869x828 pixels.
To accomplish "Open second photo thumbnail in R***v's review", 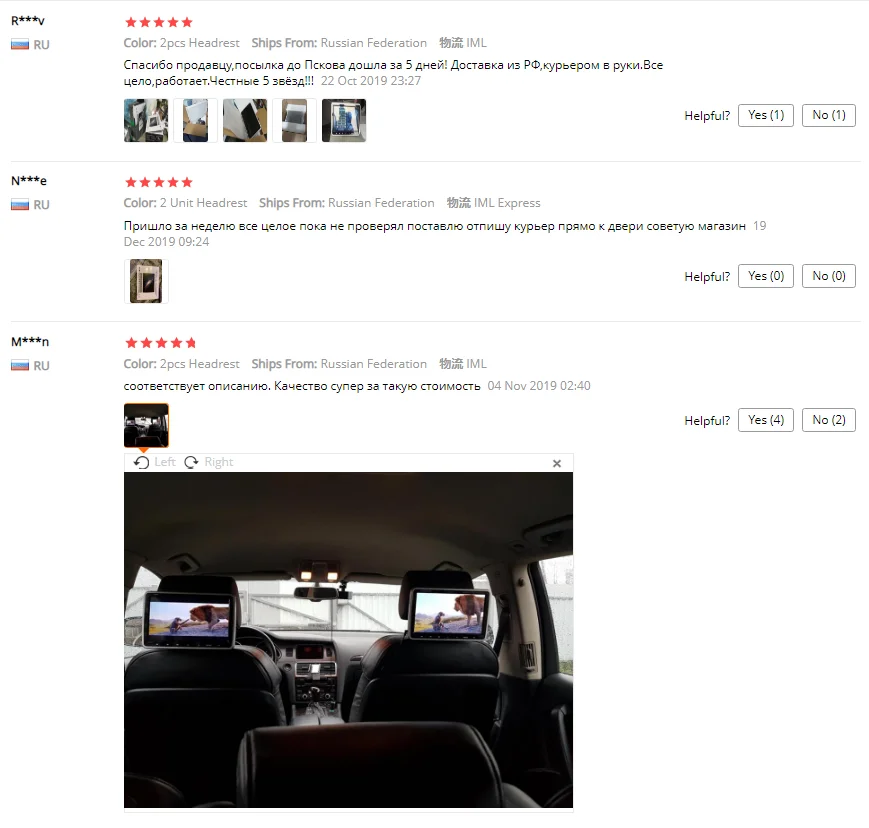I will 196,121.
